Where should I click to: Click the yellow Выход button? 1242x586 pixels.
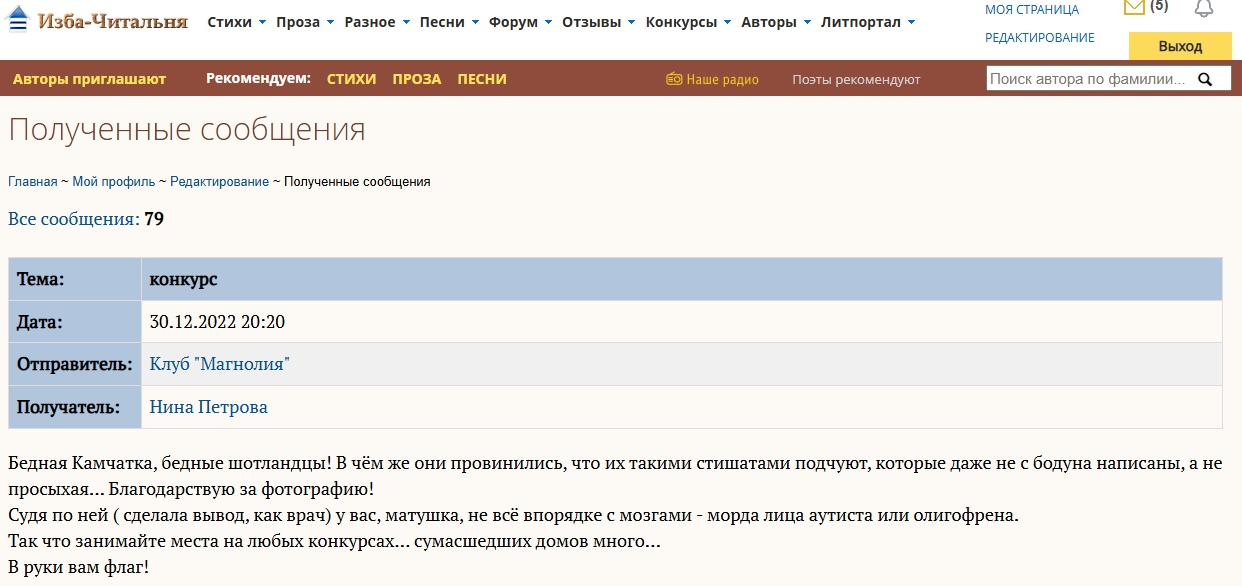tap(1180, 46)
